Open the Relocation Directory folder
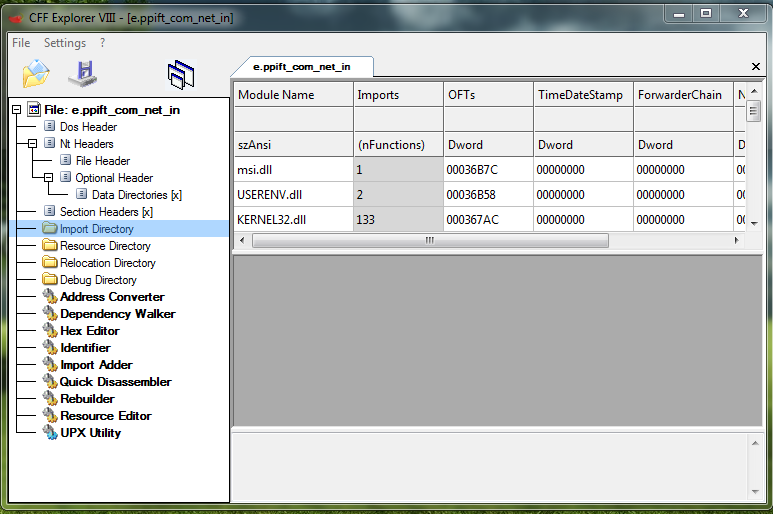Screen dimensions: 773x514 pyautogui.click(x=107, y=263)
